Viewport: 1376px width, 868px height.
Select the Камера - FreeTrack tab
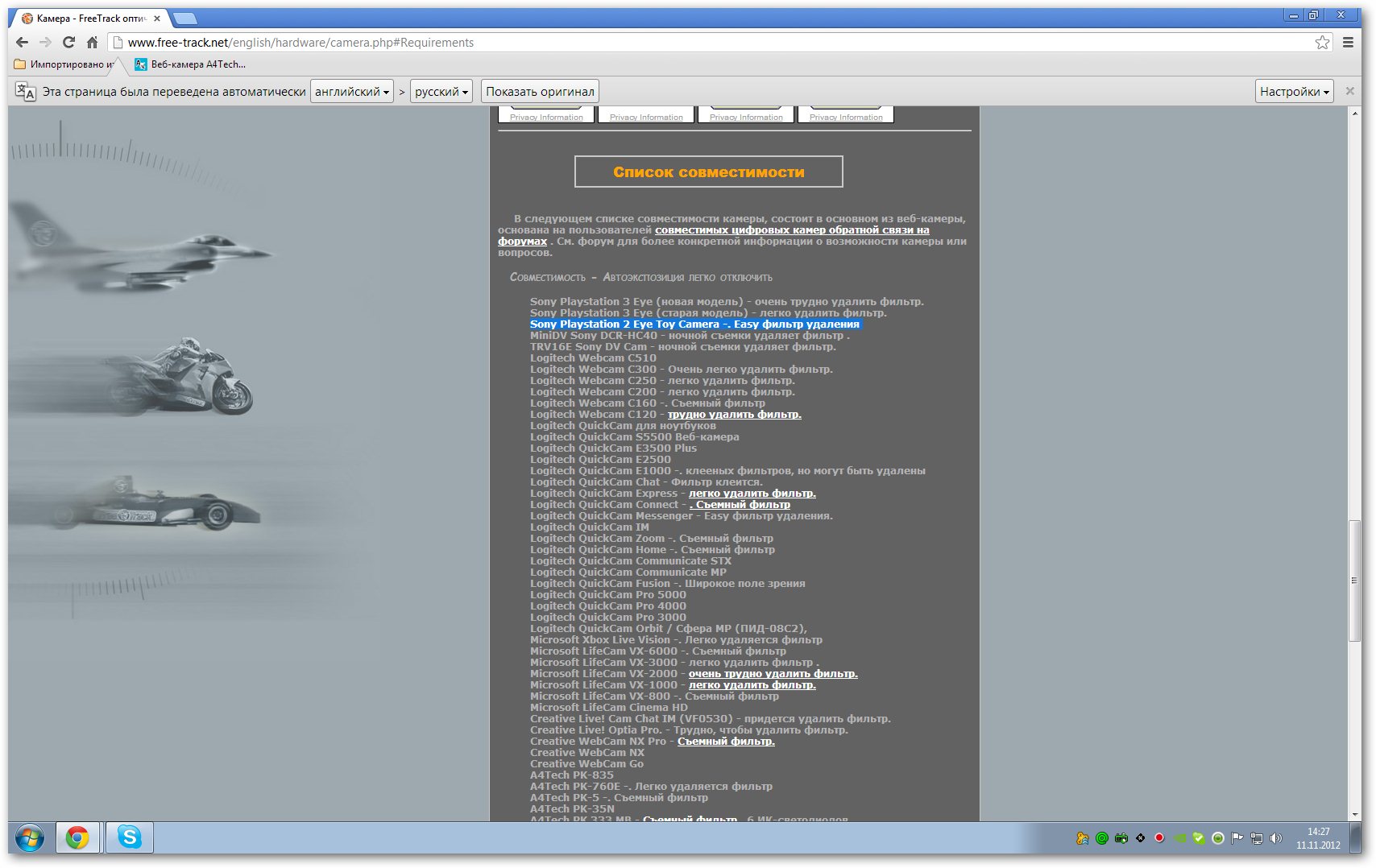click(x=91, y=18)
